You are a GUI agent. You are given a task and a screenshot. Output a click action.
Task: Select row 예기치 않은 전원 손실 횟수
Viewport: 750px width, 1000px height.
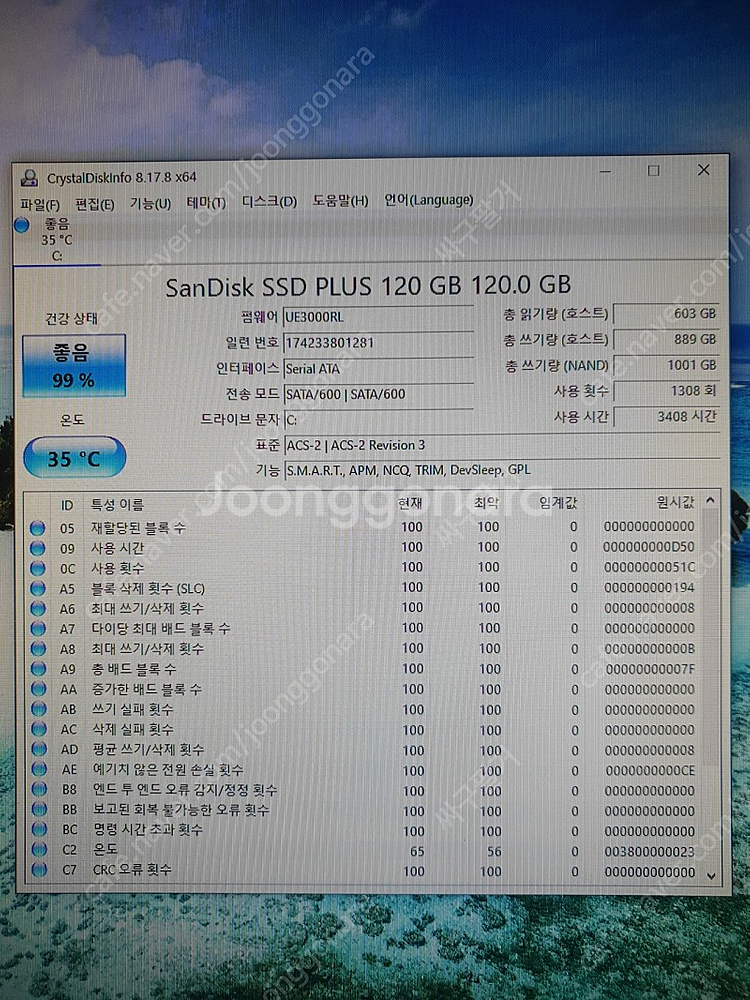(x=364, y=770)
